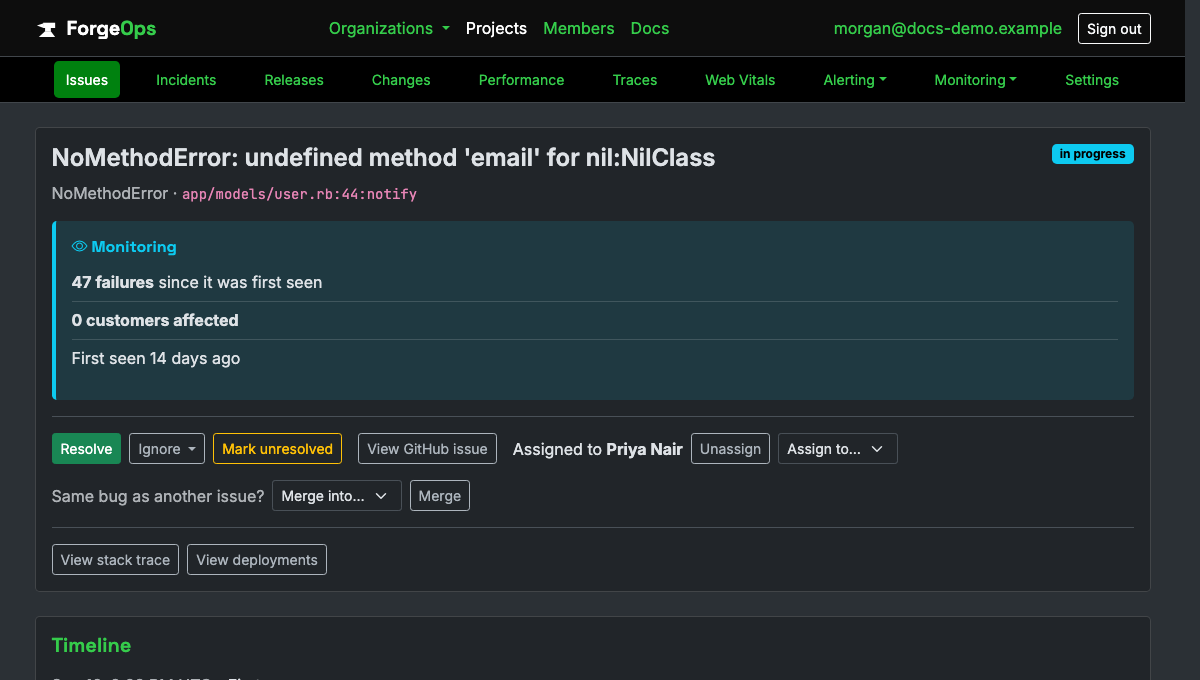1200x680 pixels.
Task: Open the Members page
Action: (x=578, y=29)
